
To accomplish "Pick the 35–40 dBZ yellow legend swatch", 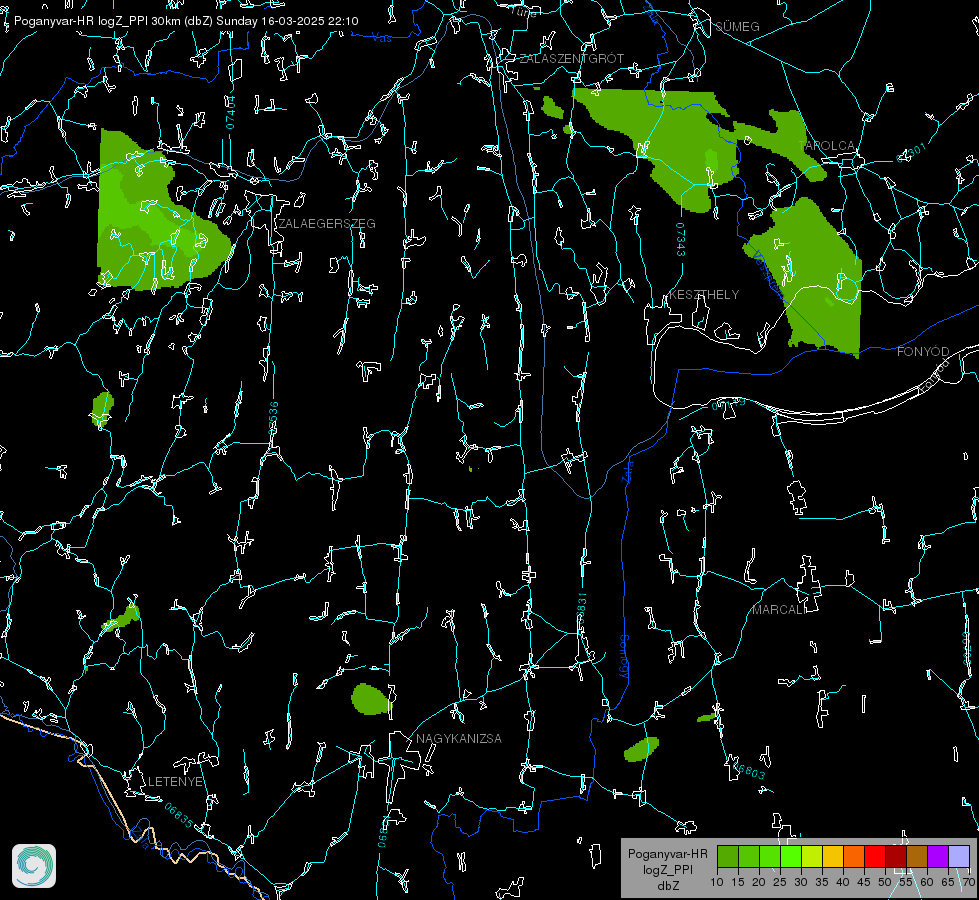I will [833, 856].
